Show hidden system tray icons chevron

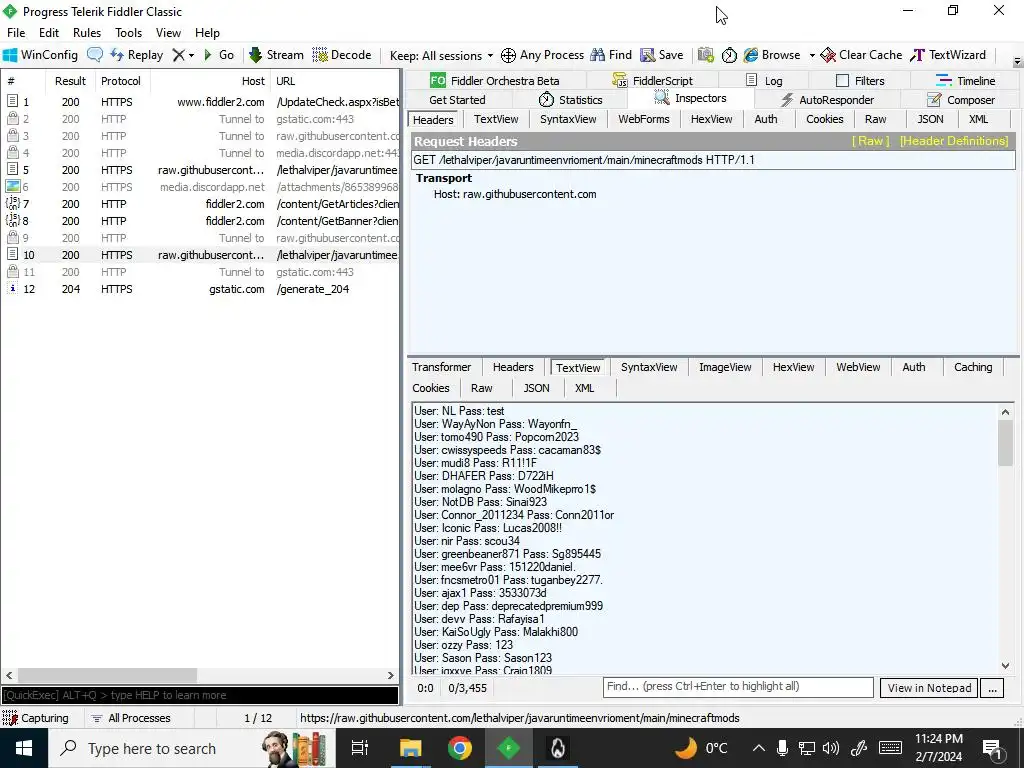point(758,748)
